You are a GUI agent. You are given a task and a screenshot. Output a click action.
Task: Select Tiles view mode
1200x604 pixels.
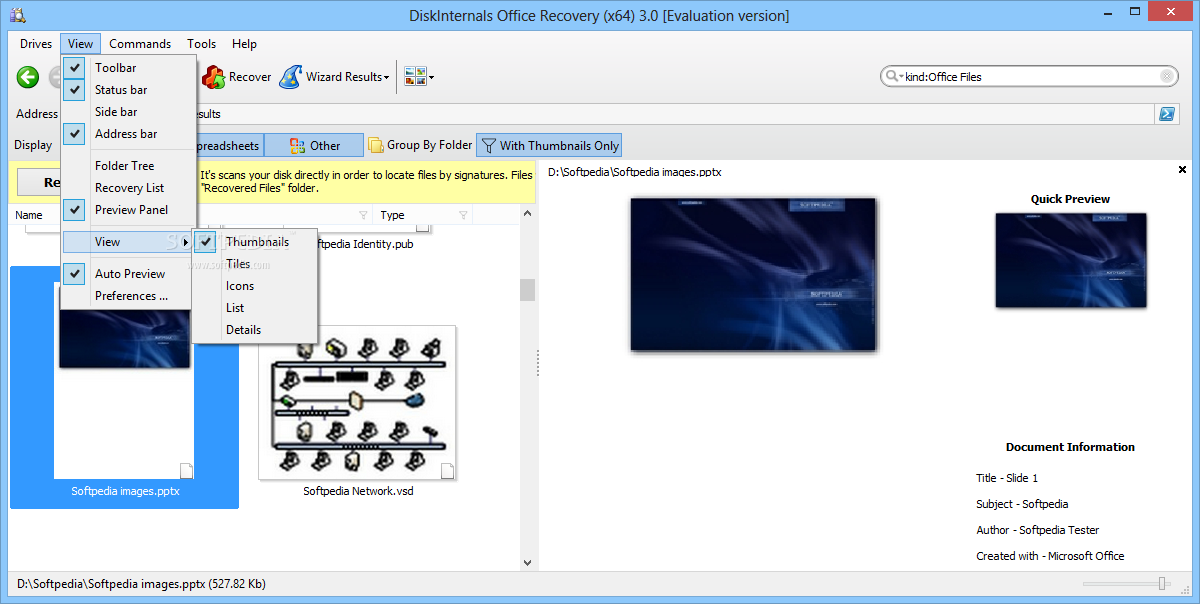(255, 264)
